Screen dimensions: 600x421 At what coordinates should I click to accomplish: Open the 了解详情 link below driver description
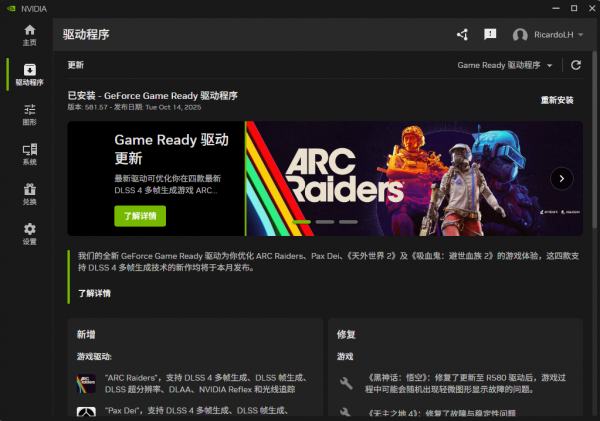point(95,293)
